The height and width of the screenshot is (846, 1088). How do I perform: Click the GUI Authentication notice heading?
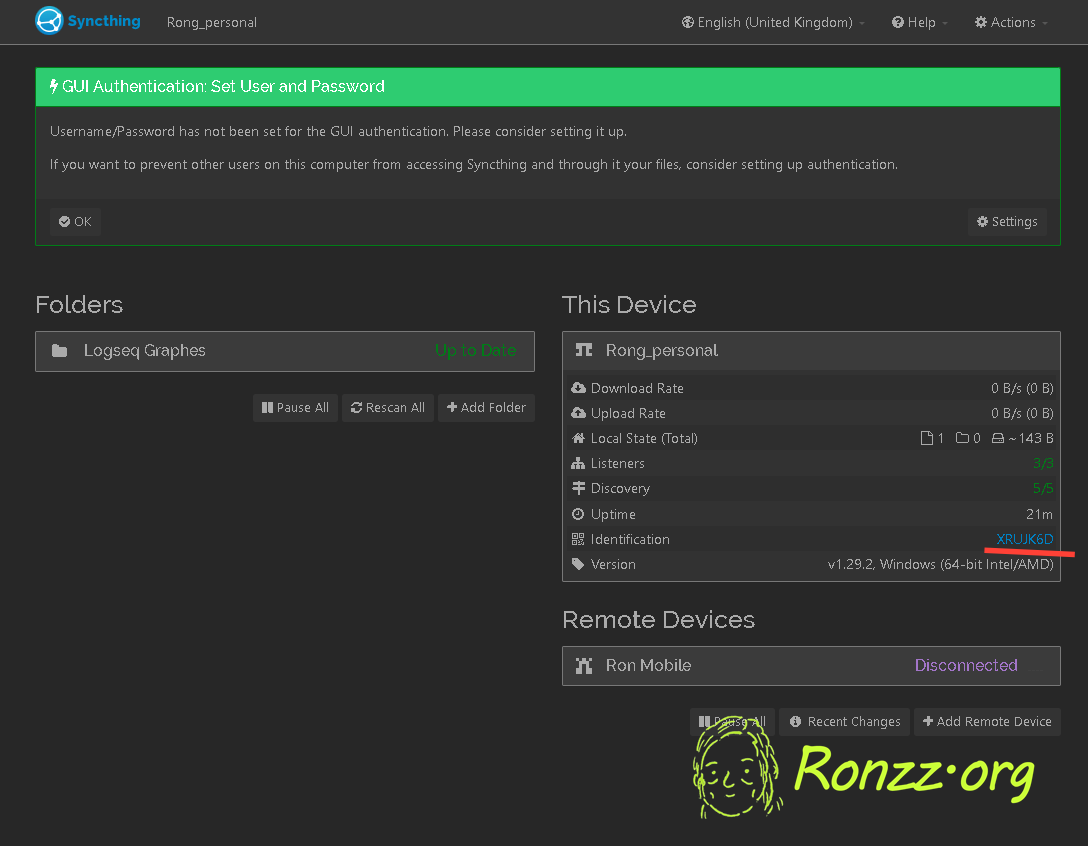click(x=223, y=86)
